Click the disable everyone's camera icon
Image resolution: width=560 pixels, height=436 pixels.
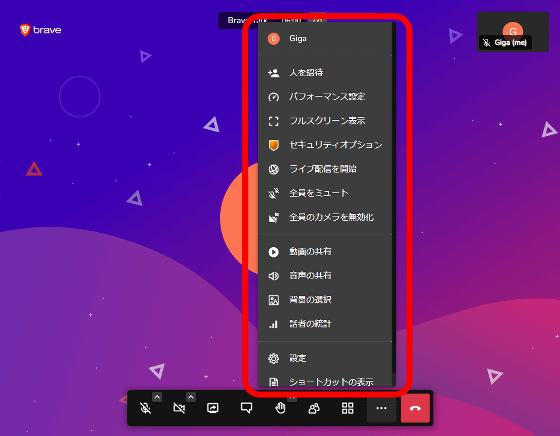[x=274, y=217]
